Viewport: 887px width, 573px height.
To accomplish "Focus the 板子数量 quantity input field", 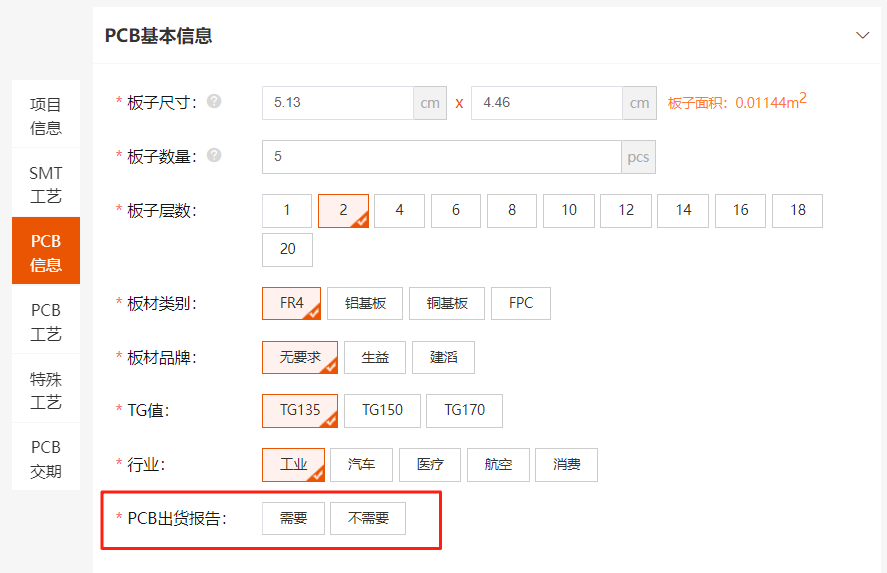I will coord(441,157).
